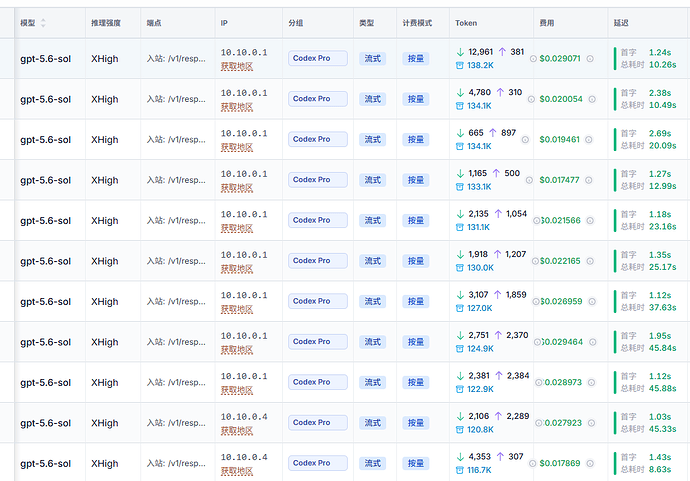Click the cache icon next to 138.2K

click(x=459, y=66)
